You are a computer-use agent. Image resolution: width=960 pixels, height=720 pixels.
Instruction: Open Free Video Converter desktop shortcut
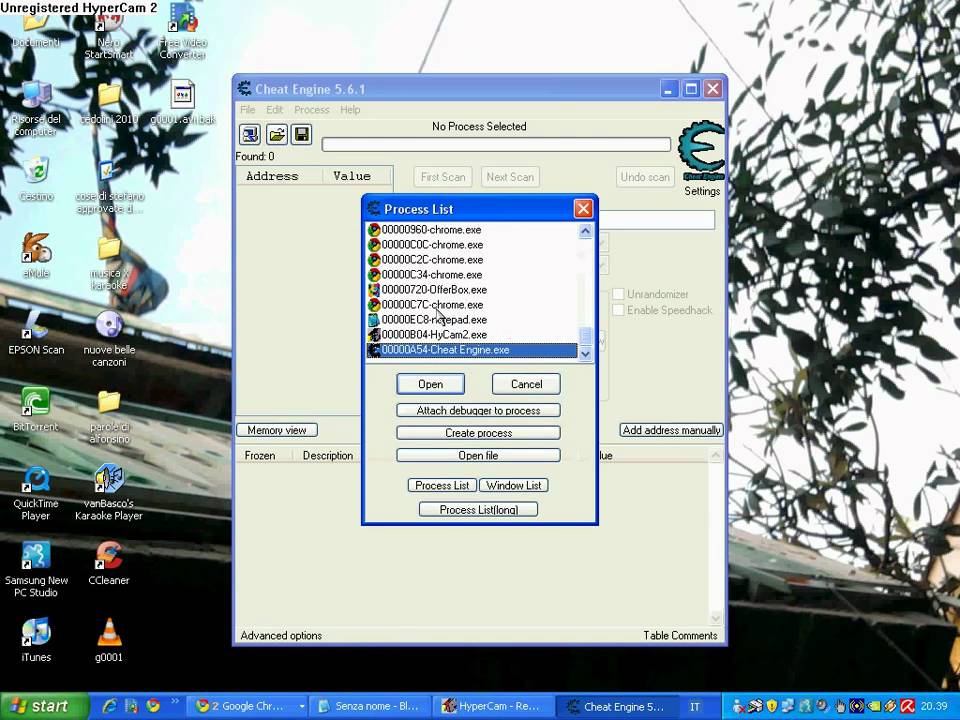pyautogui.click(x=182, y=31)
